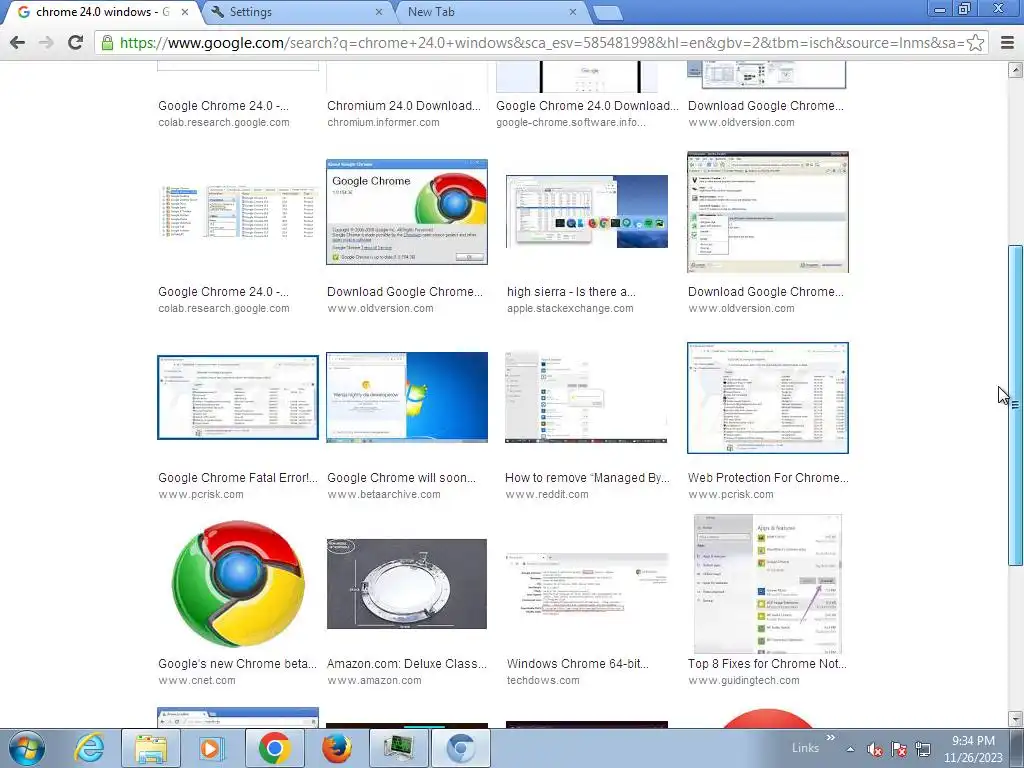The width and height of the screenshot is (1024, 768).
Task: Click the www.reddit.com source text
Action: pyautogui.click(x=547, y=494)
